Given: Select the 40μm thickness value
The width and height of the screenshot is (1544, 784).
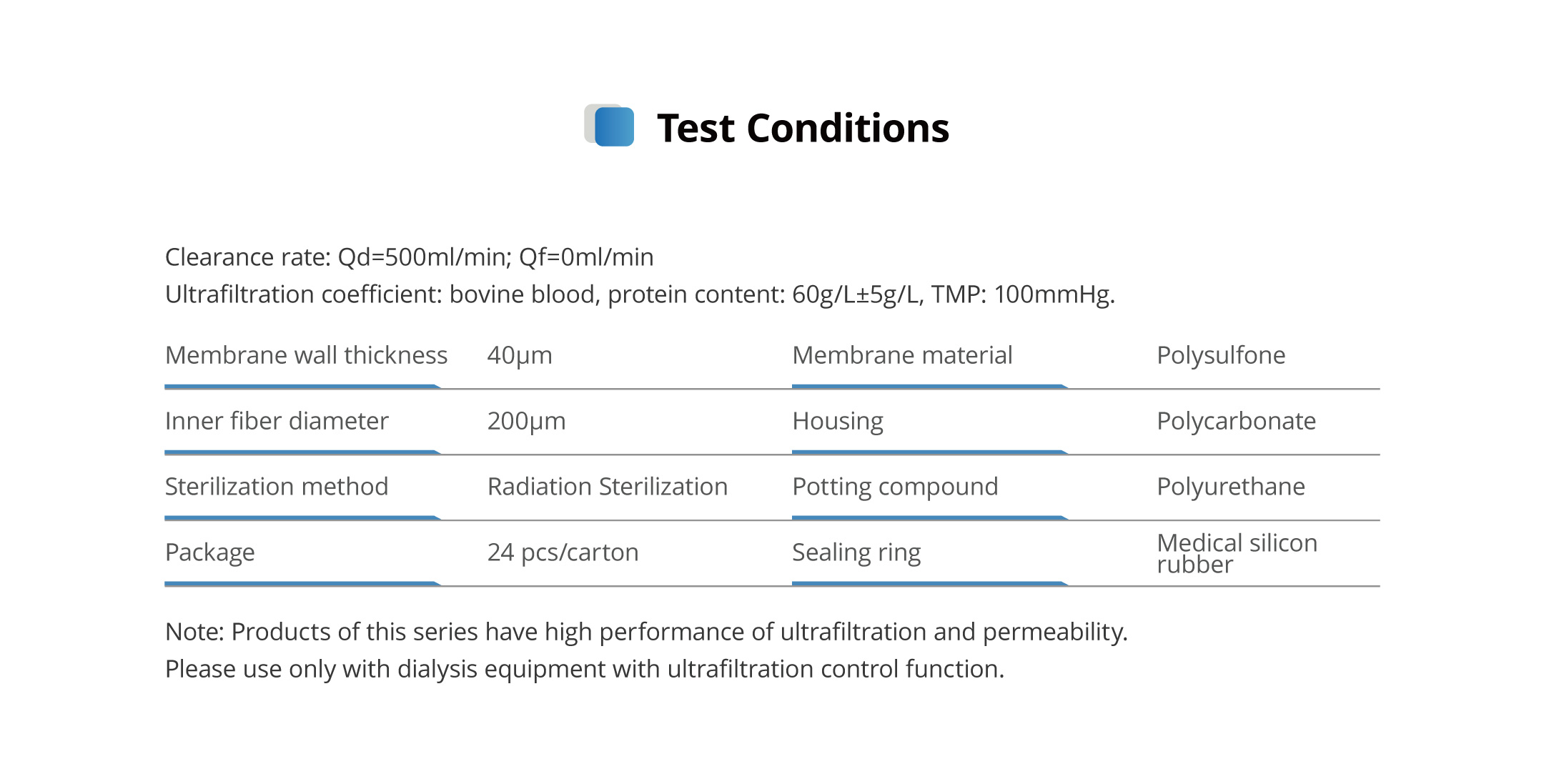Looking at the screenshot, I should (x=520, y=355).
